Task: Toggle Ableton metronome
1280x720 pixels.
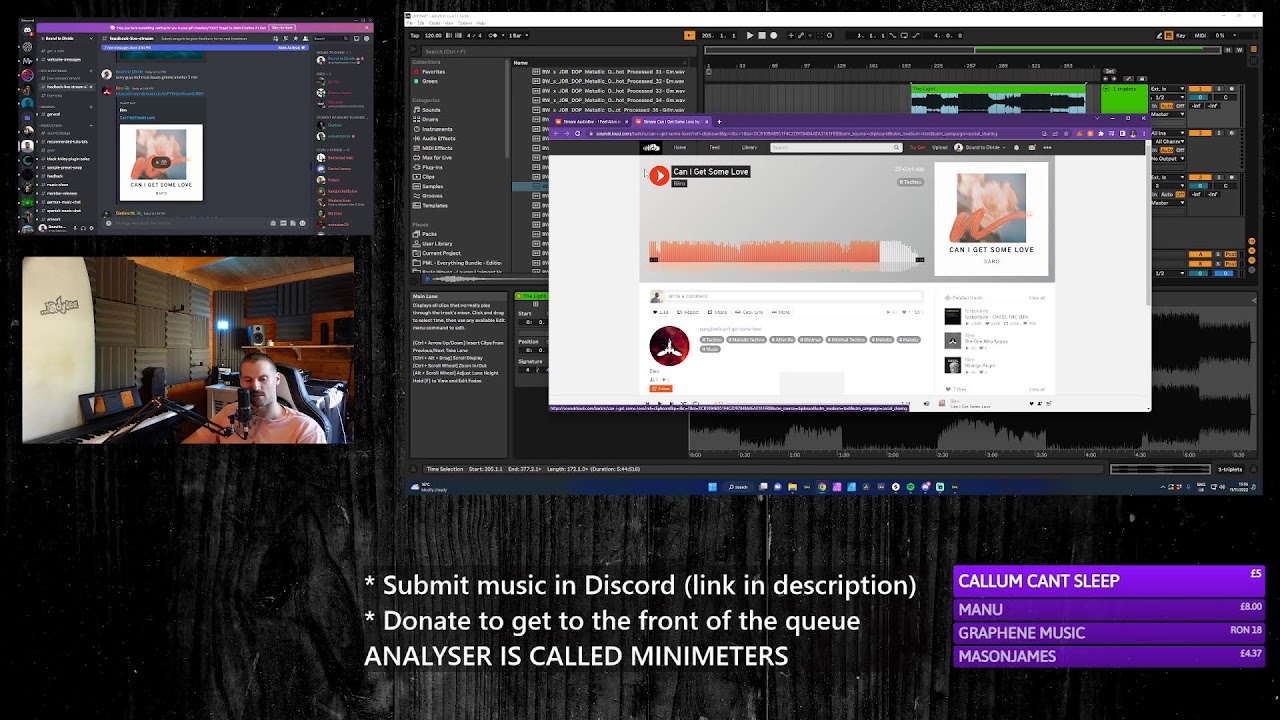Action: coord(491,35)
